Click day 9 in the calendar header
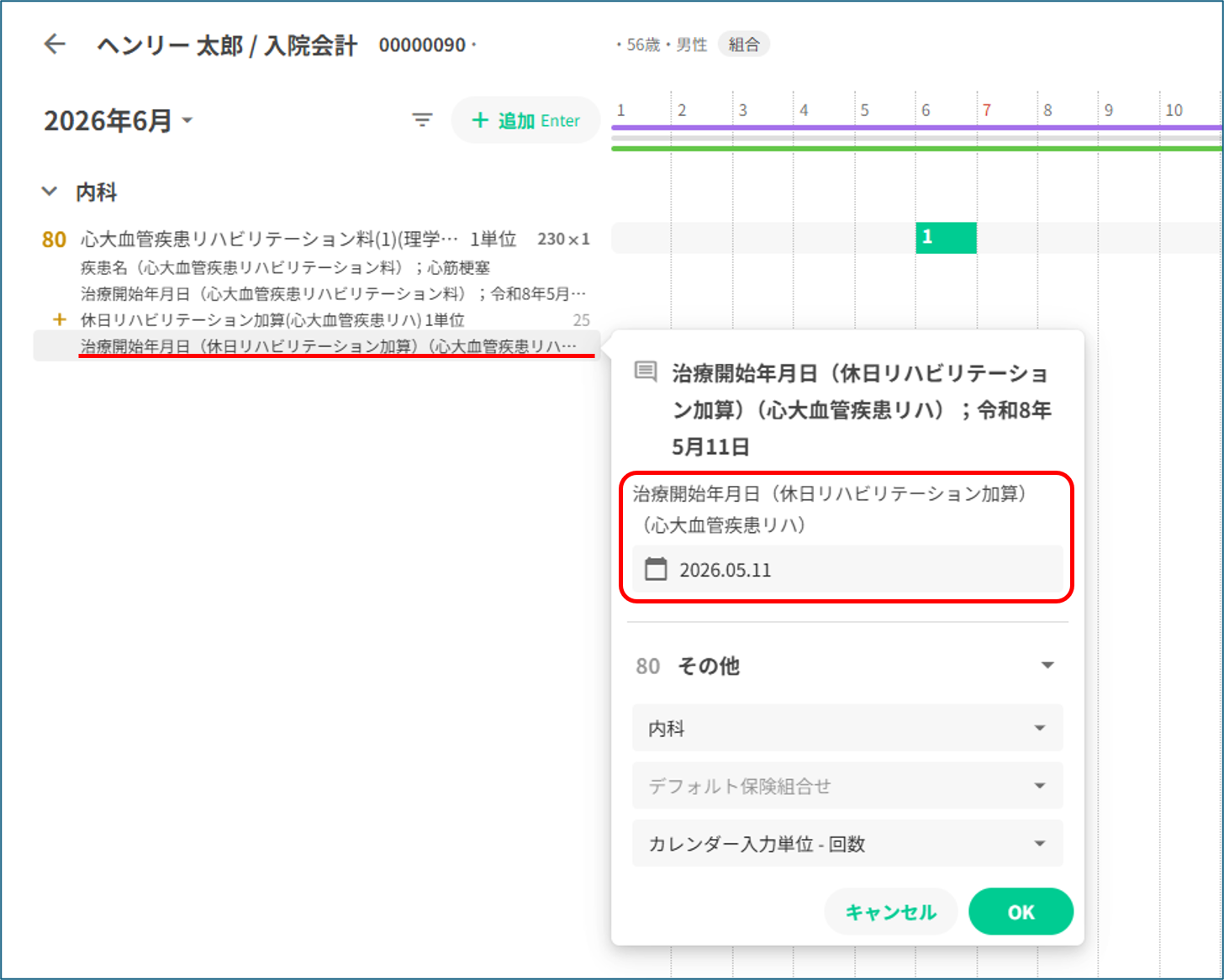Screen dimensions: 1224x980 coord(1109,110)
